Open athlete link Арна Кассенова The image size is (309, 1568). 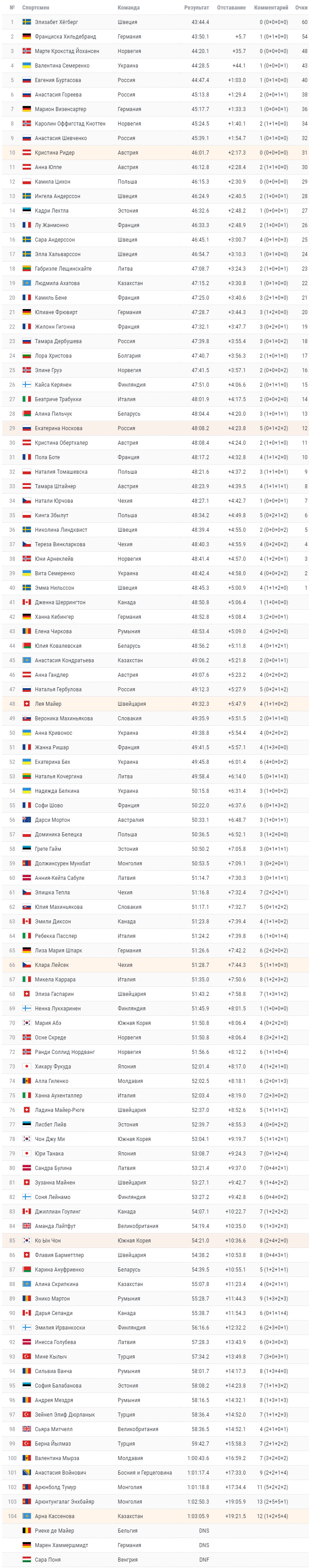tap(55, 1517)
